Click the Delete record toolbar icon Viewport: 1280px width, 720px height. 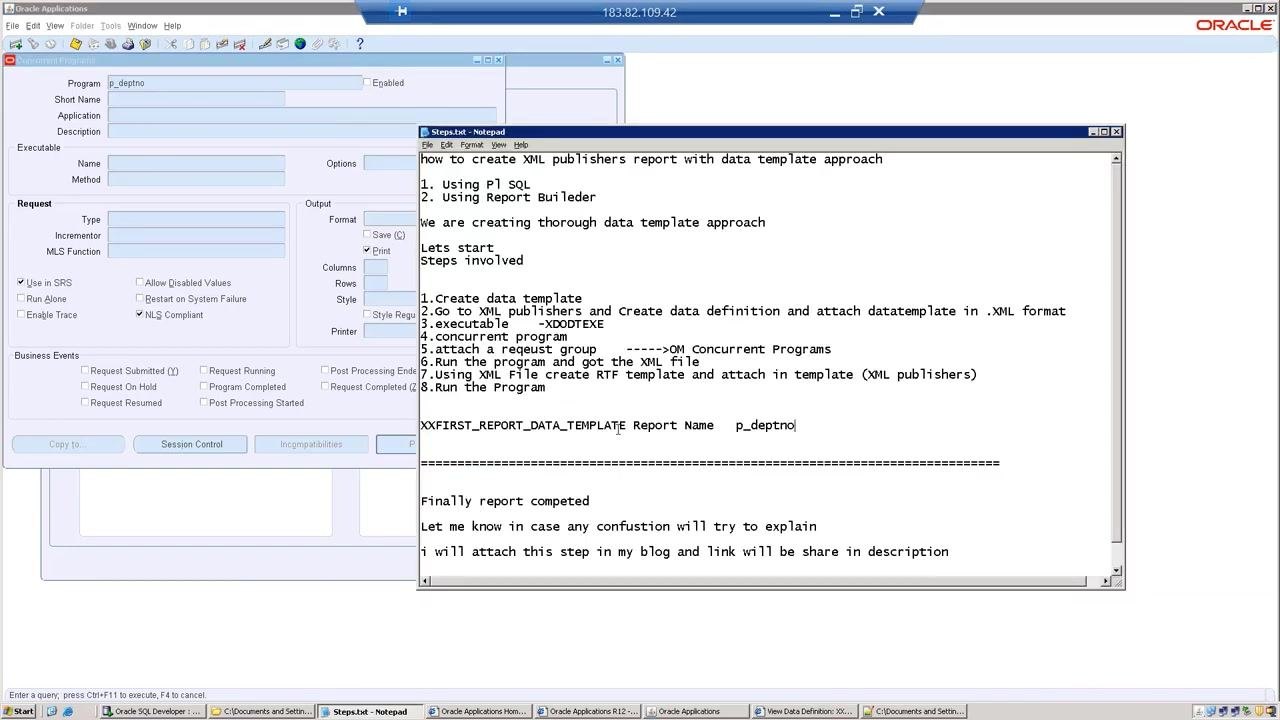tap(240, 44)
